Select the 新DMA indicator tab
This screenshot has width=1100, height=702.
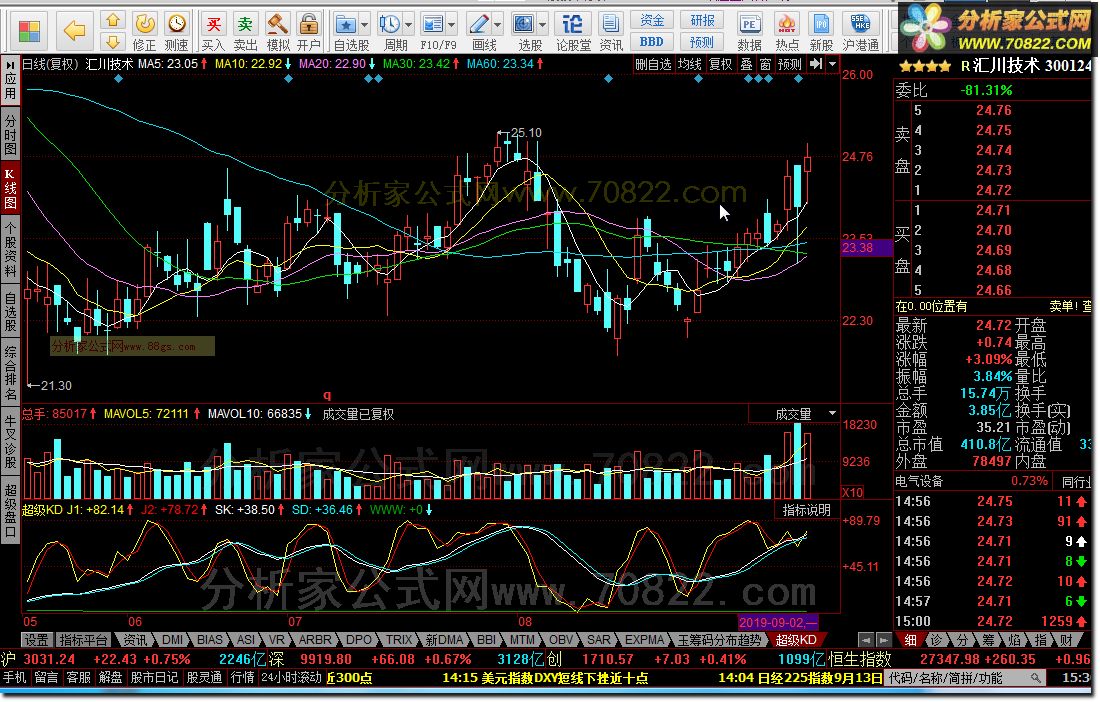click(444, 640)
